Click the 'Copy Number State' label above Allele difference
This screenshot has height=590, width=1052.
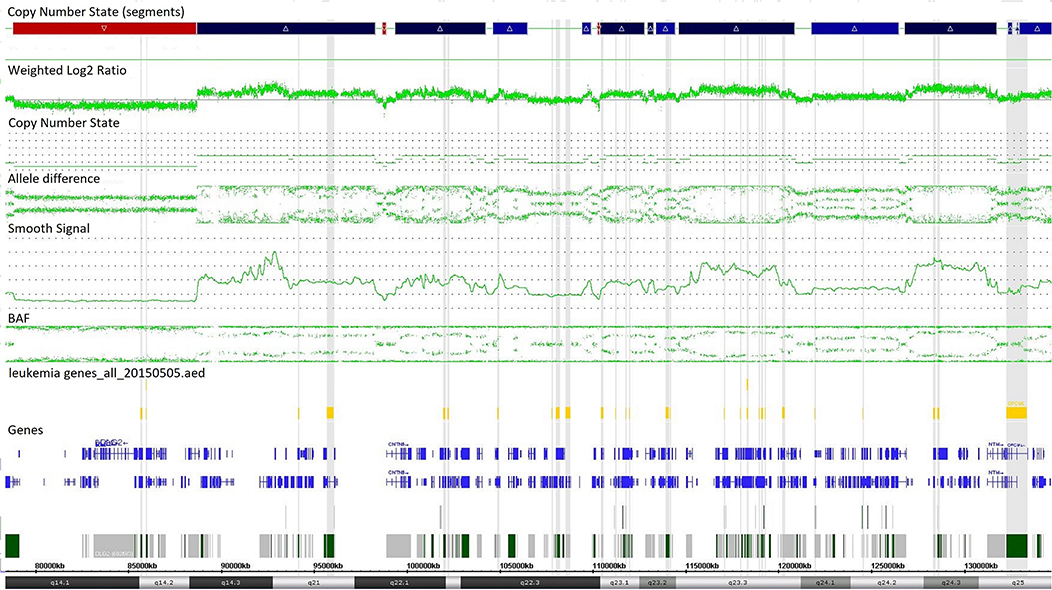pyautogui.click(x=64, y=123)
